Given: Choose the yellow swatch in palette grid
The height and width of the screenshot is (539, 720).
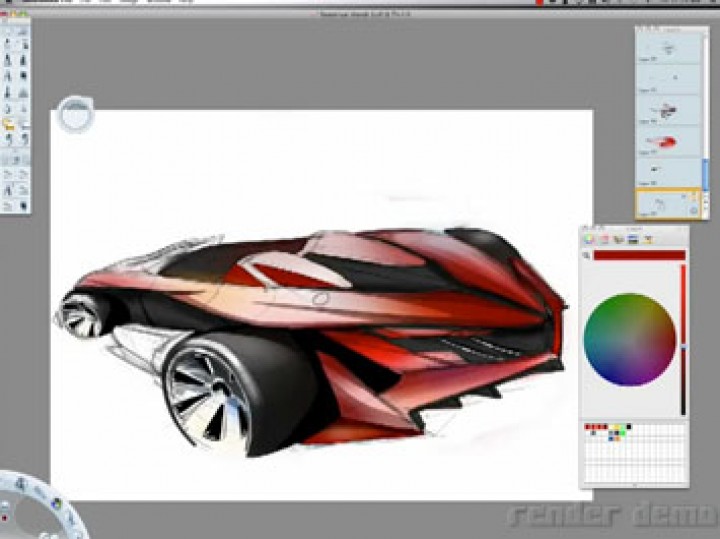Looking at the screenshot, I should (x=617, y=427).
